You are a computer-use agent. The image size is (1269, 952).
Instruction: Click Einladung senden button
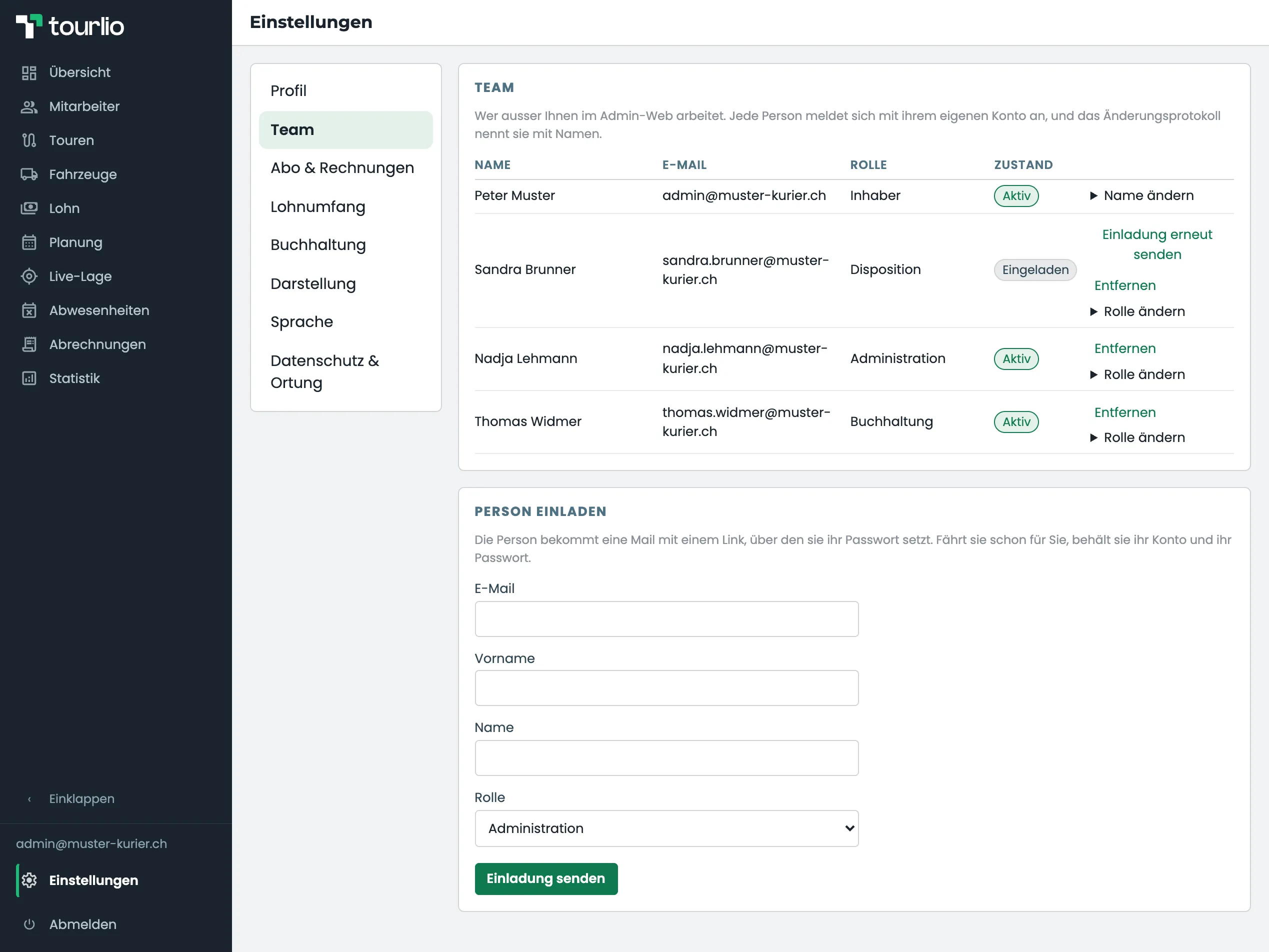(x=546, y=878)
